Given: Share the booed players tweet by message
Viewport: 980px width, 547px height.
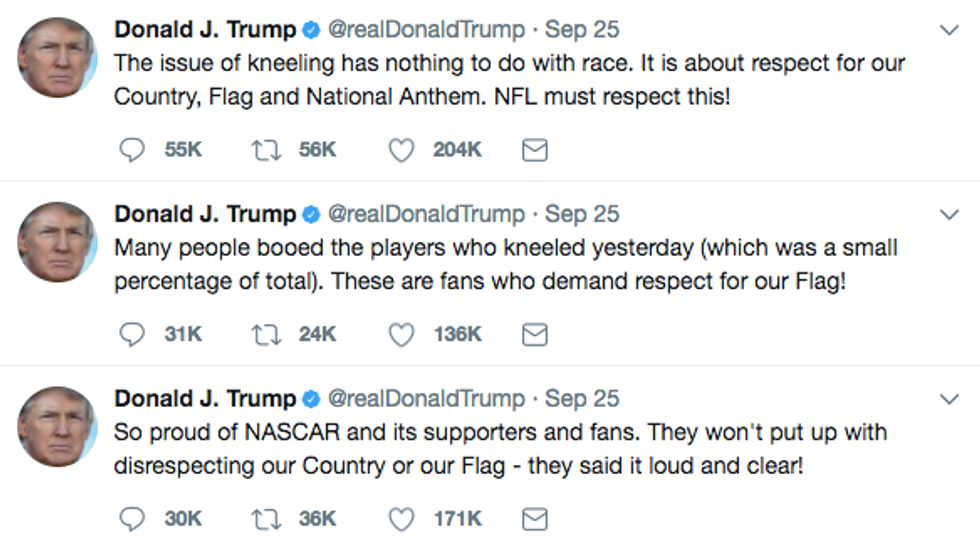Looking at the screenshot, I should pyautogui.click(x=535, y=334).
